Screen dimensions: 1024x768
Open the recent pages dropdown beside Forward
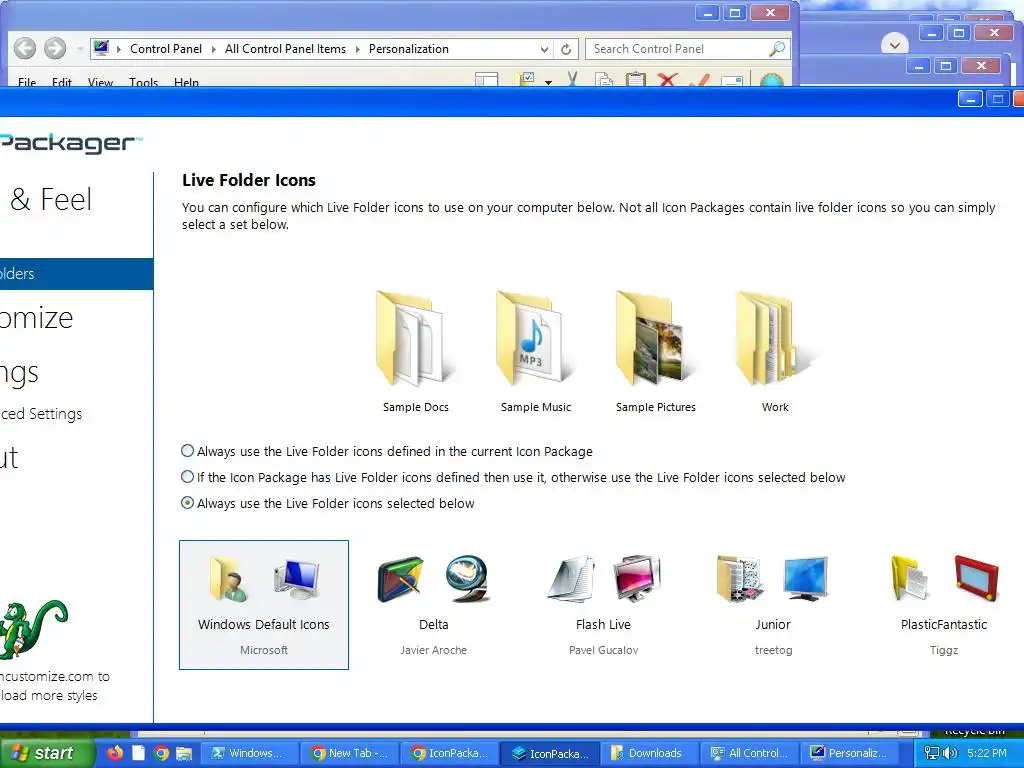click(x=80, y=49)
